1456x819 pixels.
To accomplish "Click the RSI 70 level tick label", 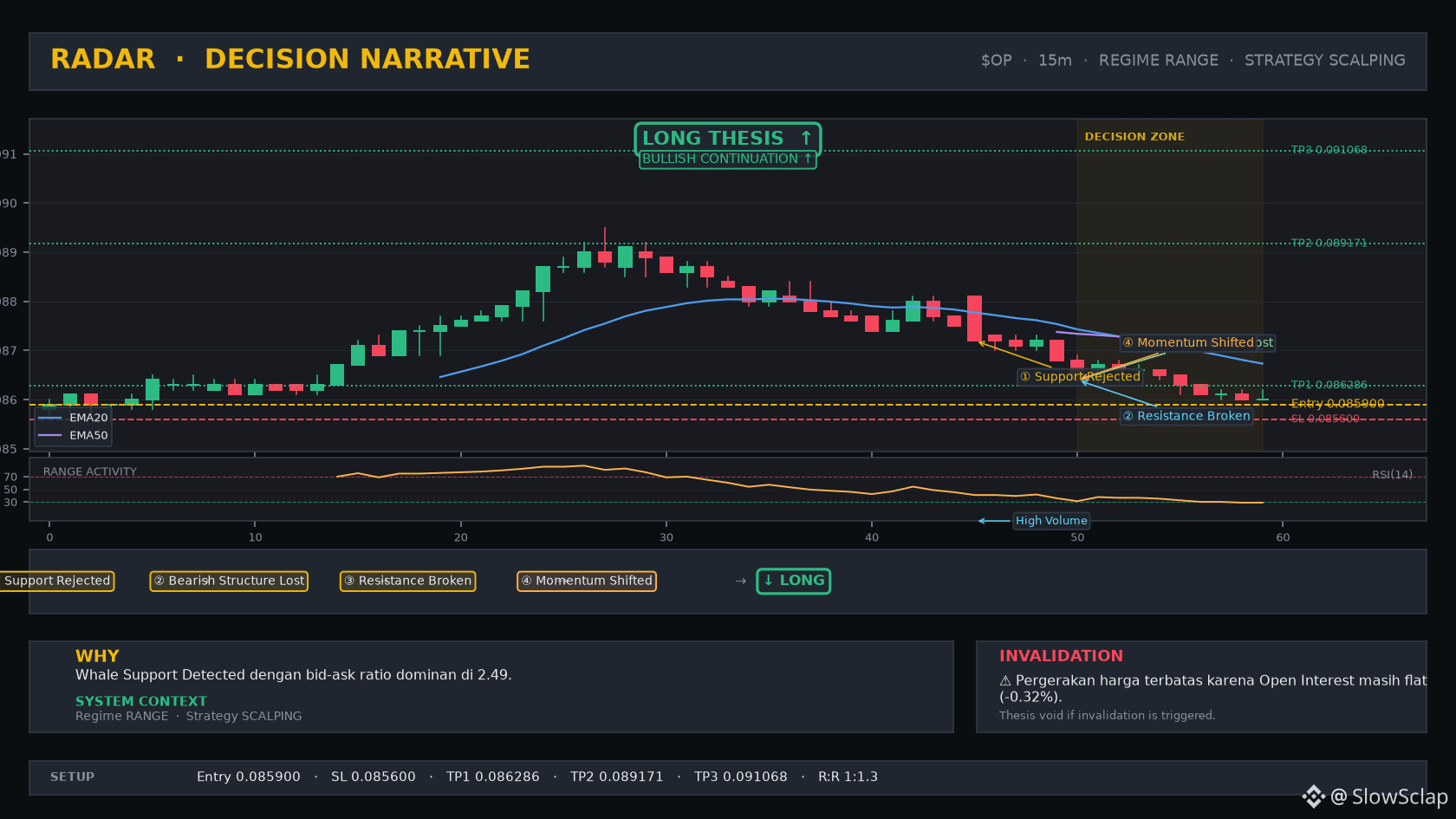I will (10, 477).
